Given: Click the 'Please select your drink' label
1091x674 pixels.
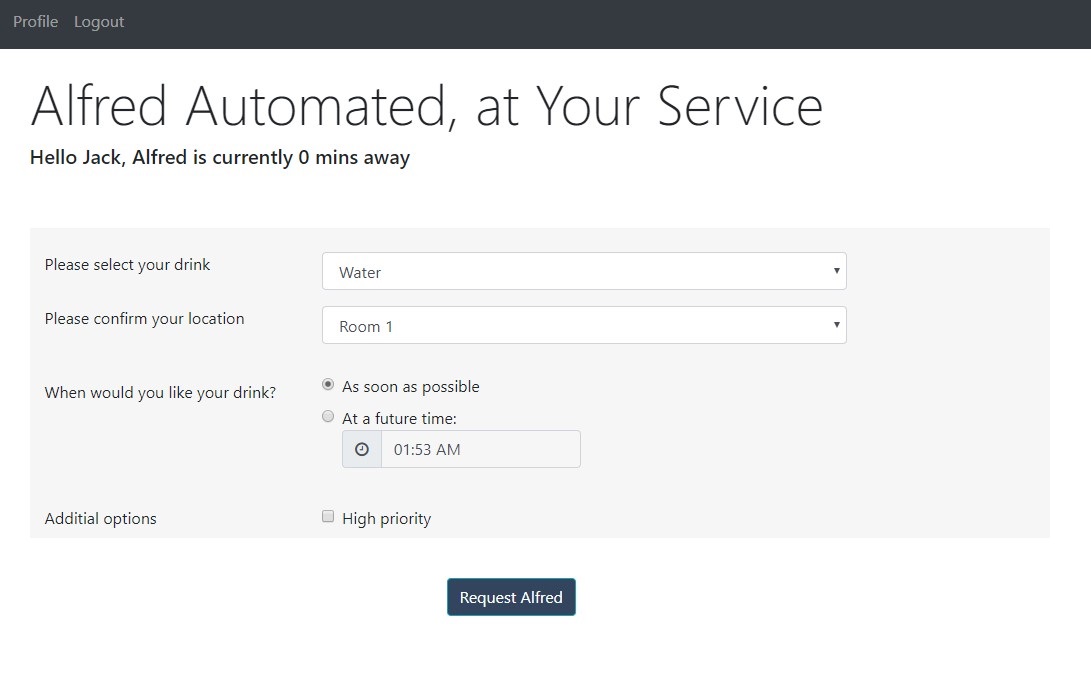Looking at the screenshot, I should click(x=128, y=265).
